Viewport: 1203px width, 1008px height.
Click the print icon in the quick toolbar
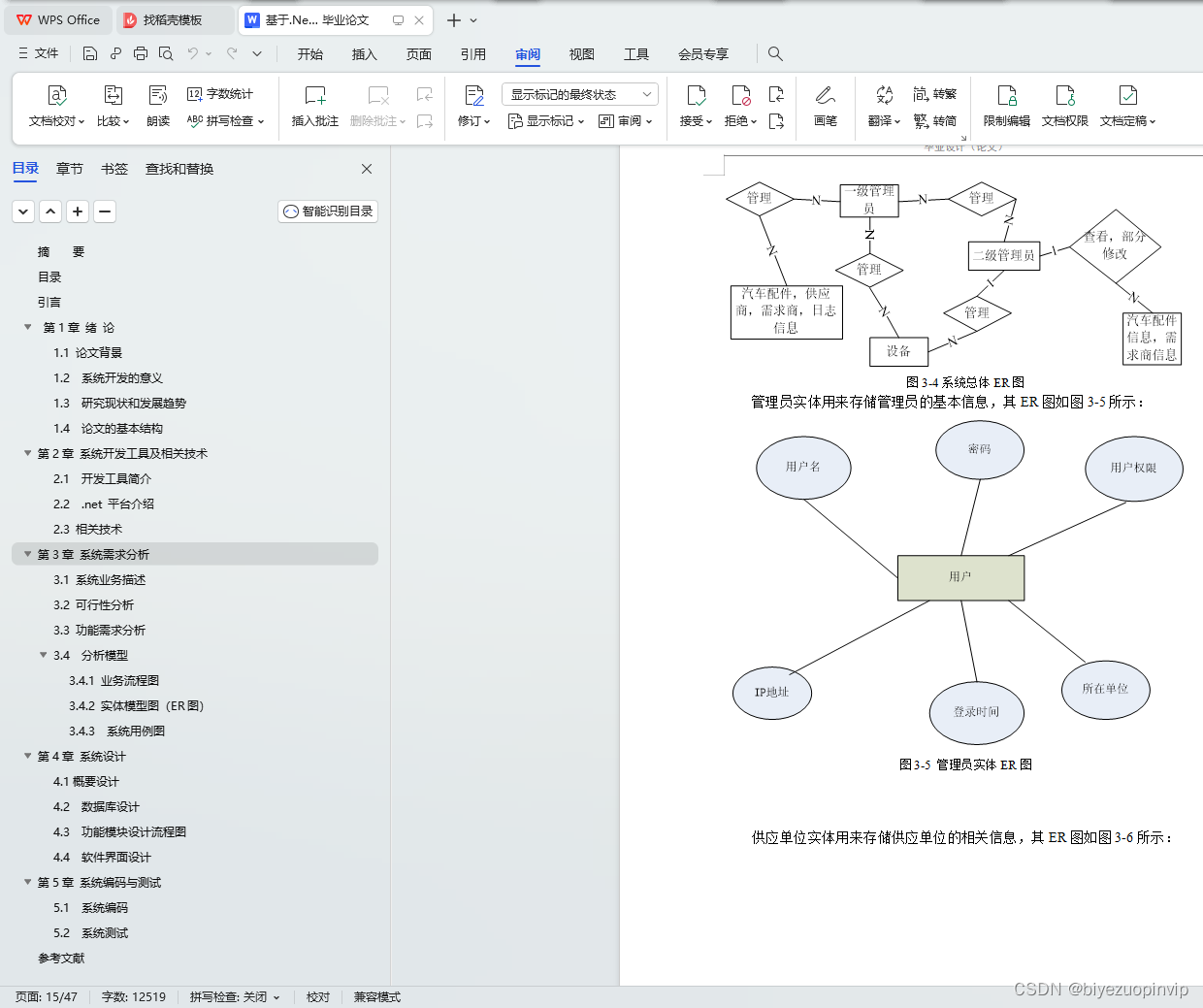coord(141,53)
